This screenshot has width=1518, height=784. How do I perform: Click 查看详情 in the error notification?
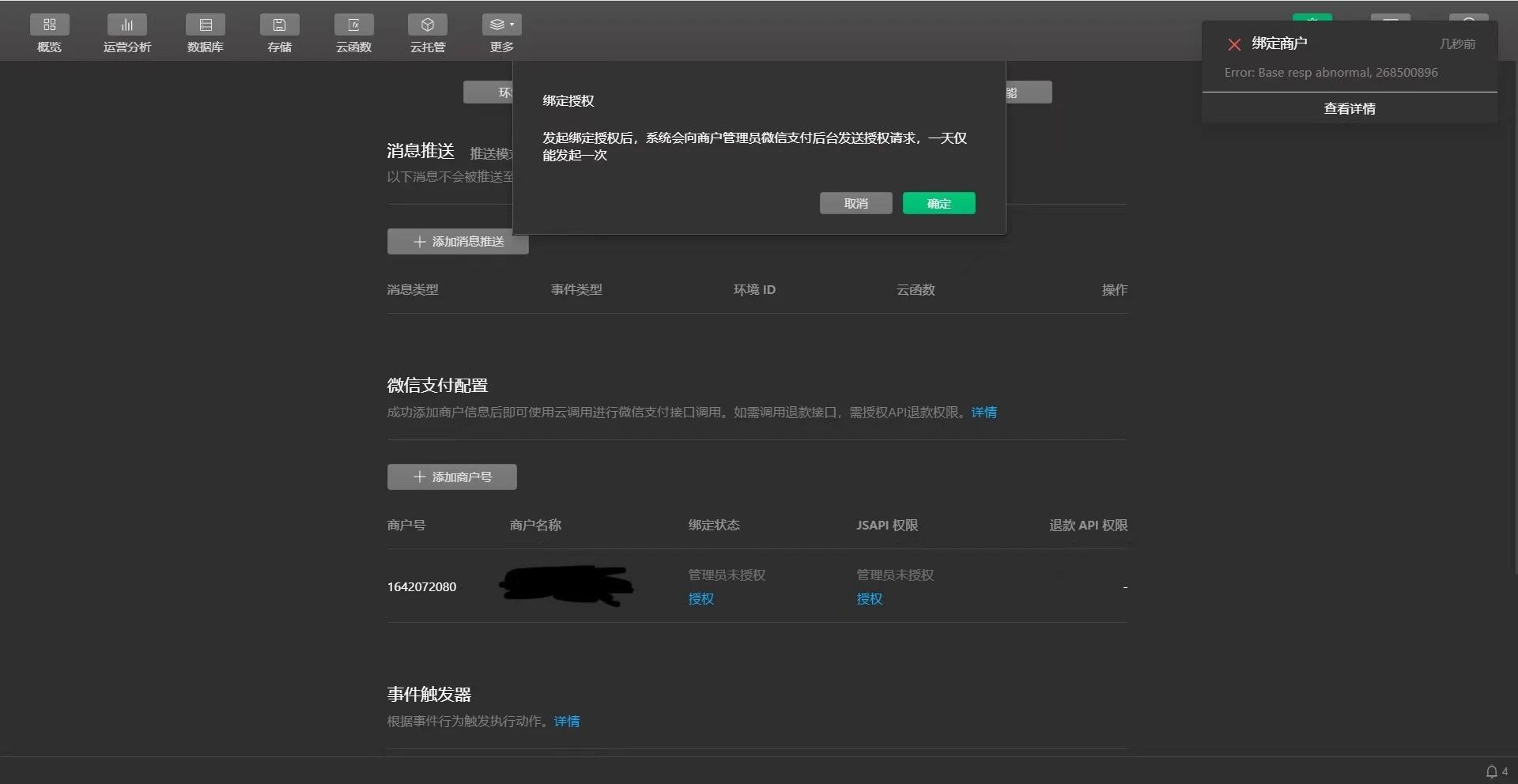[1350, 108]
